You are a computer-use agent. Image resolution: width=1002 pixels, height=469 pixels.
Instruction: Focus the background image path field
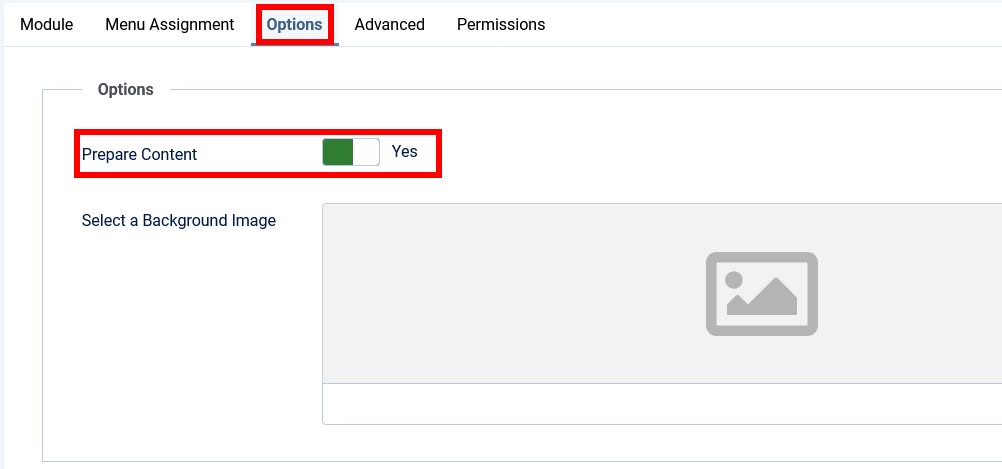pyautogui.click(x=660, y=404)
